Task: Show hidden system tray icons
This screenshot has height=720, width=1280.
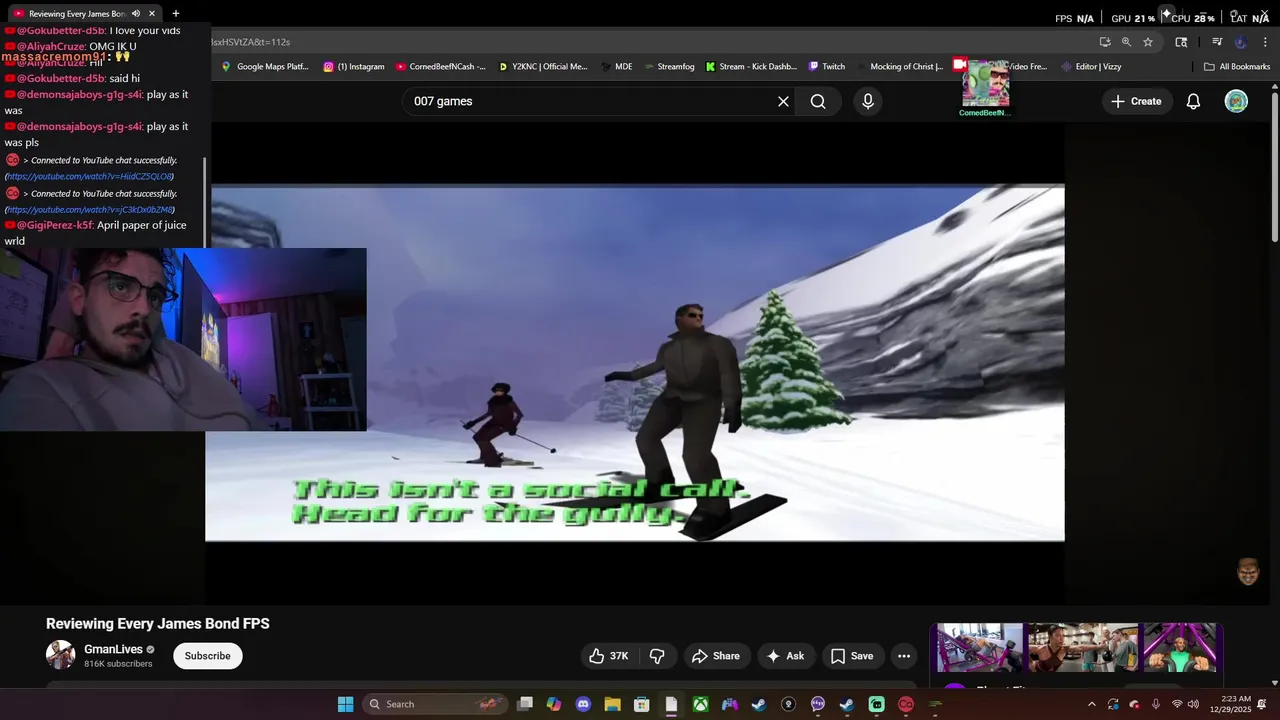Action: coord(1091,704)
